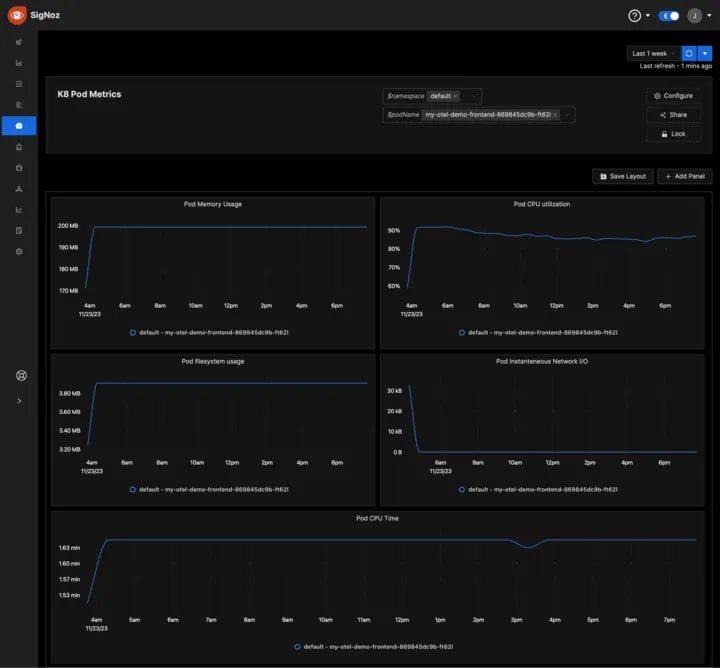Open Service Map icon in sidebar
The image size is (720, 668).
pyautogui.click(x=19, y=189)
